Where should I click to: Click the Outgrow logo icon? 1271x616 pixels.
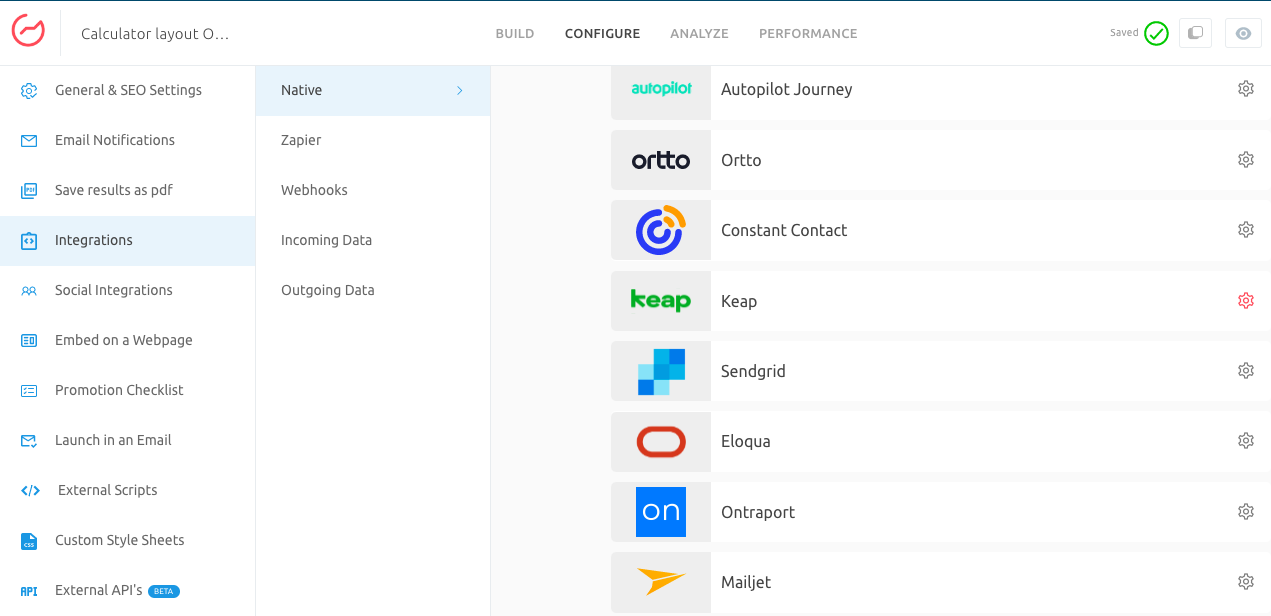point(29,32)
